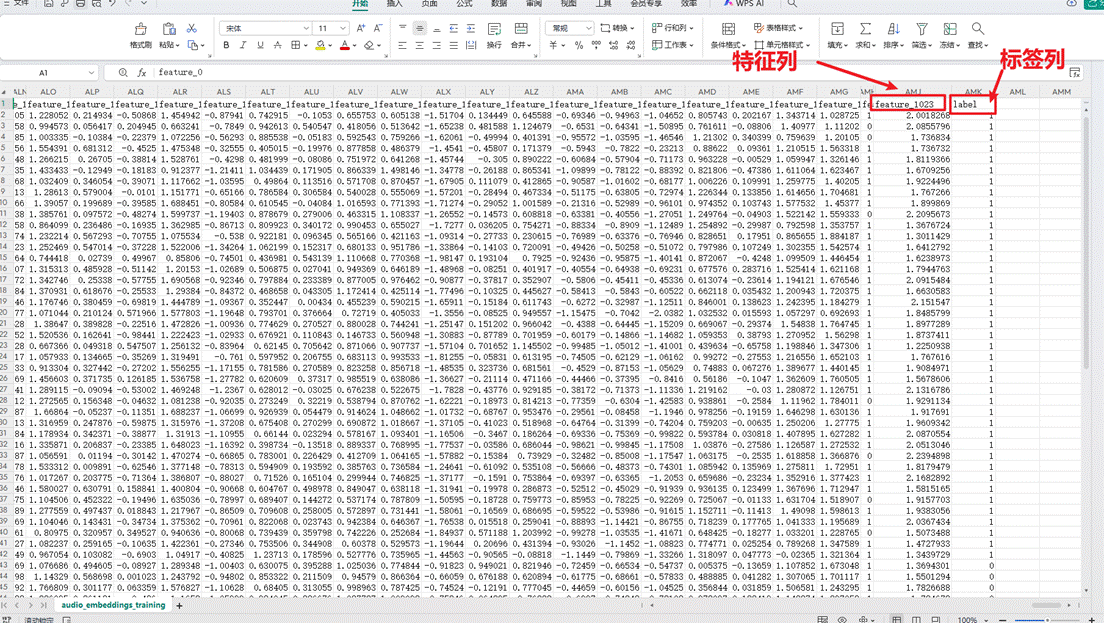Click the Paste clipboard icon
This screenshot has height=623, width=1104.
(169, 29)
